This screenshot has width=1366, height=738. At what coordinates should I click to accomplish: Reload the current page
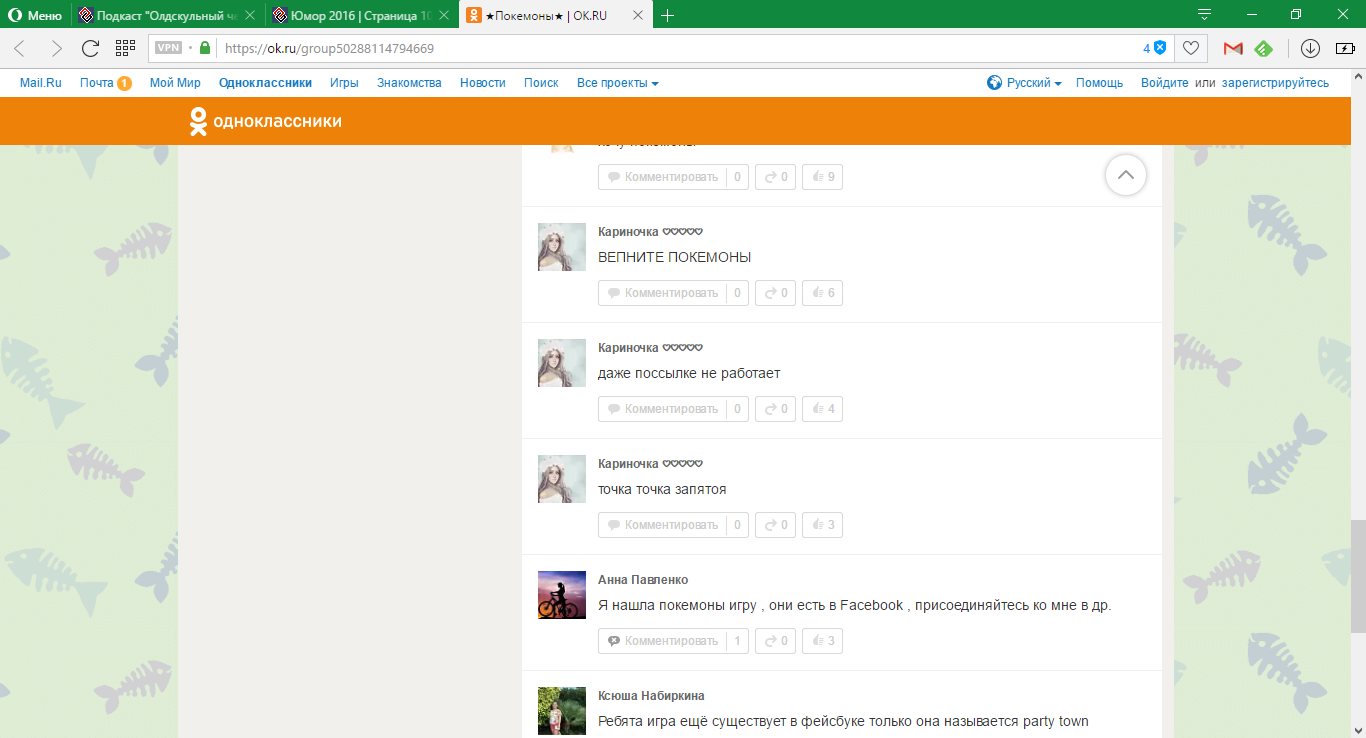(x=90, y=48)
